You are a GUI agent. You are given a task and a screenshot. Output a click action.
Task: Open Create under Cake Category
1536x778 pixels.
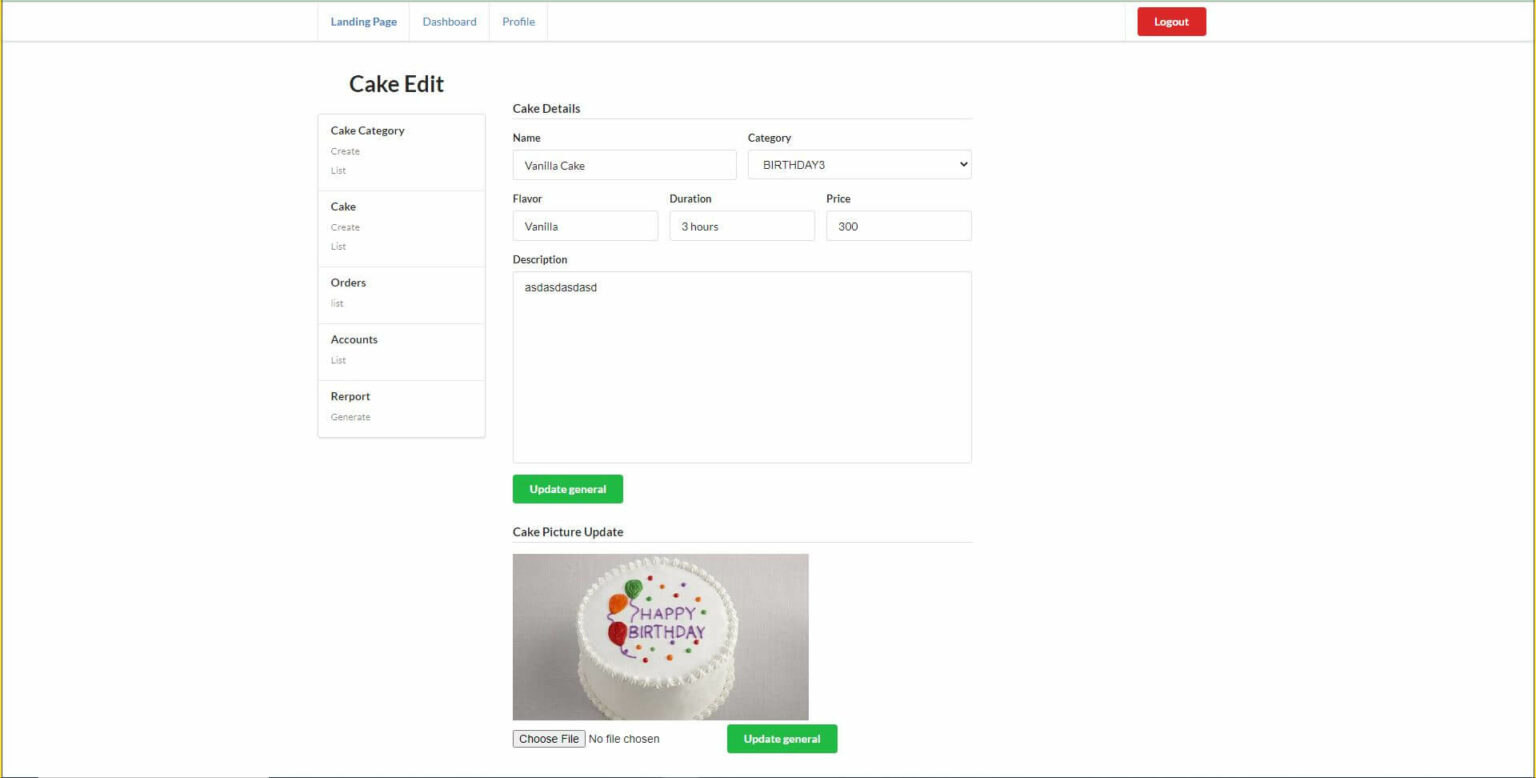point(344,151)
